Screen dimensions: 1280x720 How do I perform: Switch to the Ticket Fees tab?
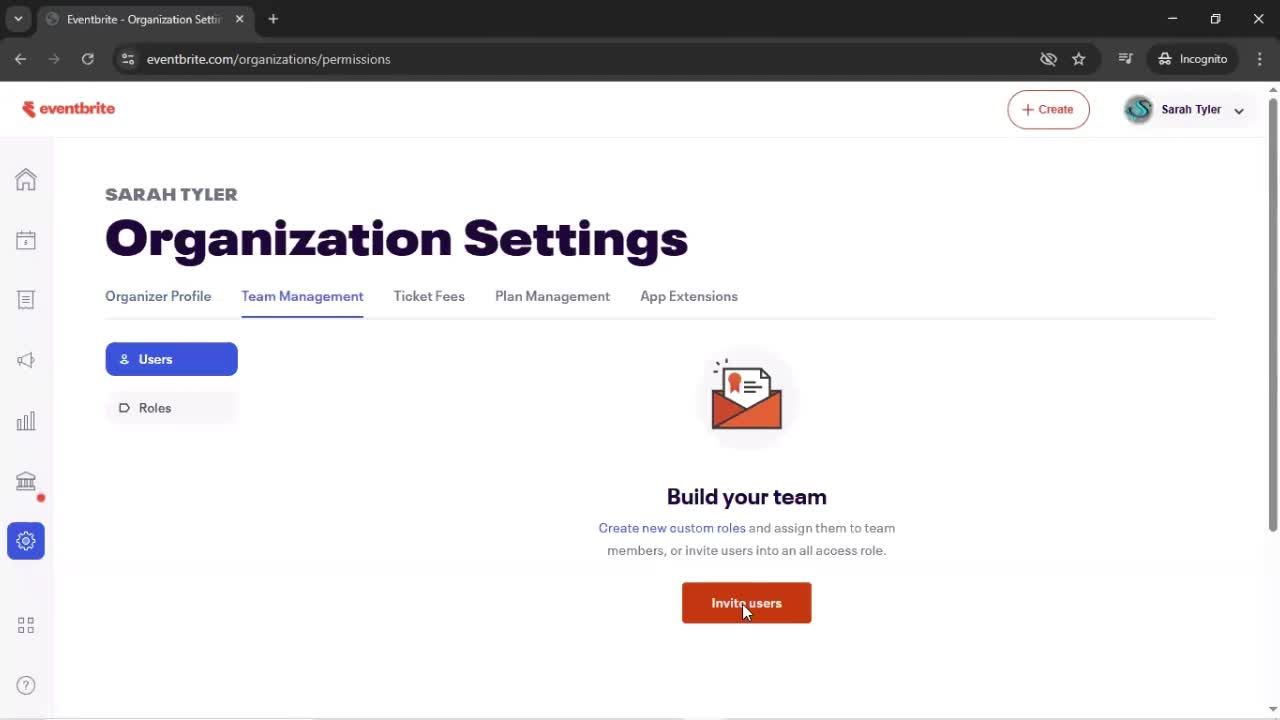[x=429, y=296]
